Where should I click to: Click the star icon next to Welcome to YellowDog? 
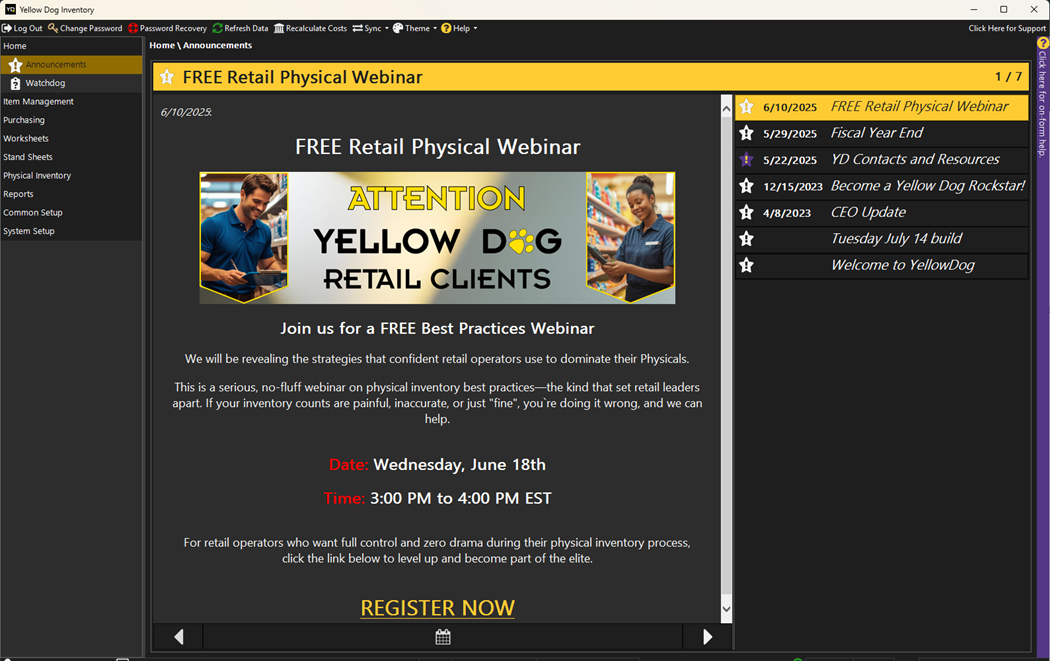(747, 265)
